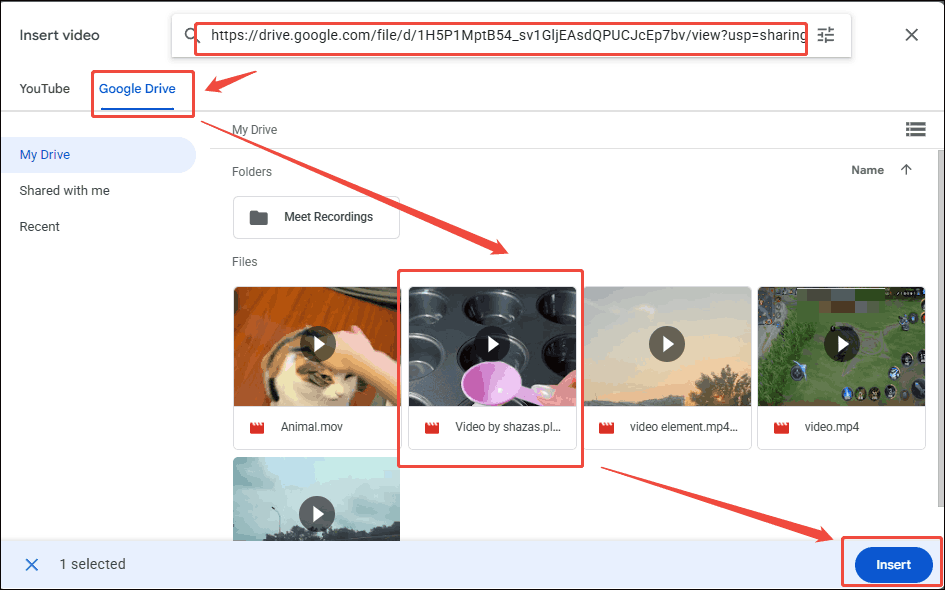The width and height of the screenshot is (945, 590).
Task: Select the video element.mp4 file name
Action: click(x=683, y=427)
